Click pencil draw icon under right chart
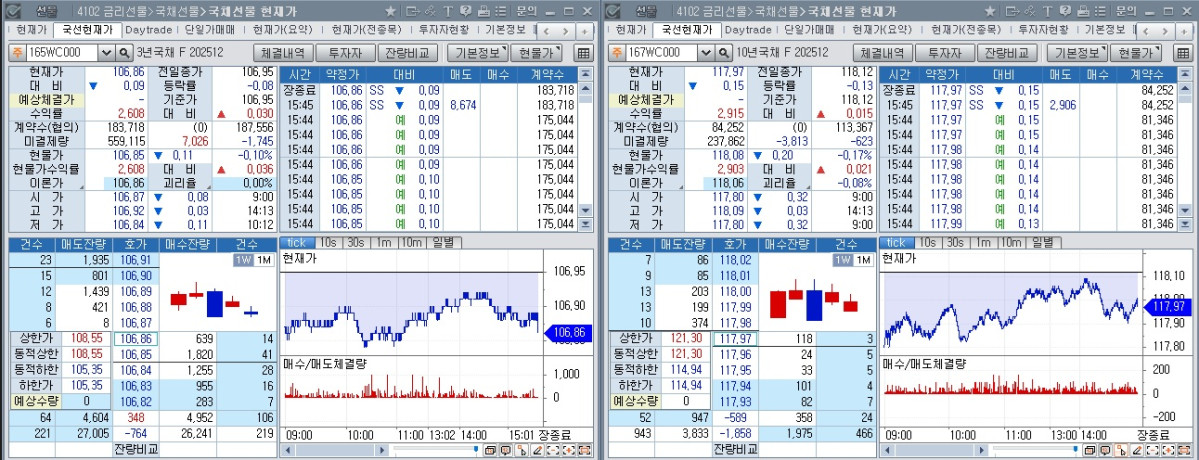The height and width of the screenshot is (460, 1199). point(1136,450)
